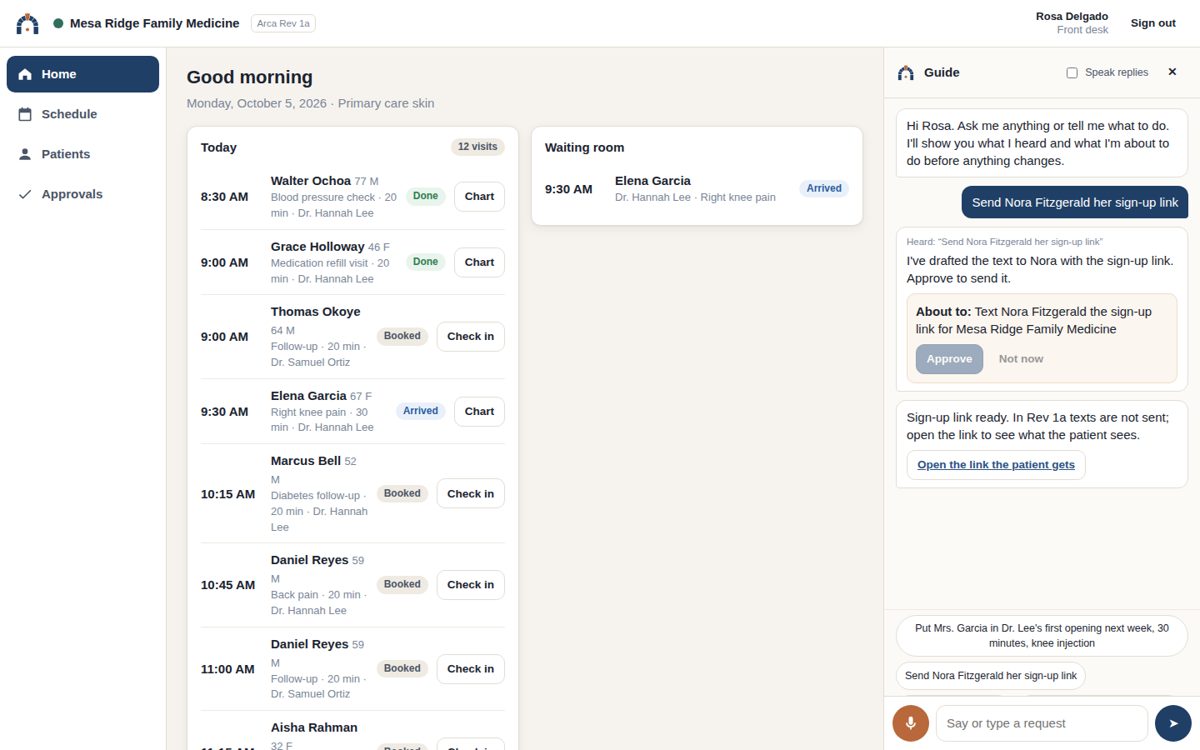Check in Thomas Okoye

click(470, 337)
